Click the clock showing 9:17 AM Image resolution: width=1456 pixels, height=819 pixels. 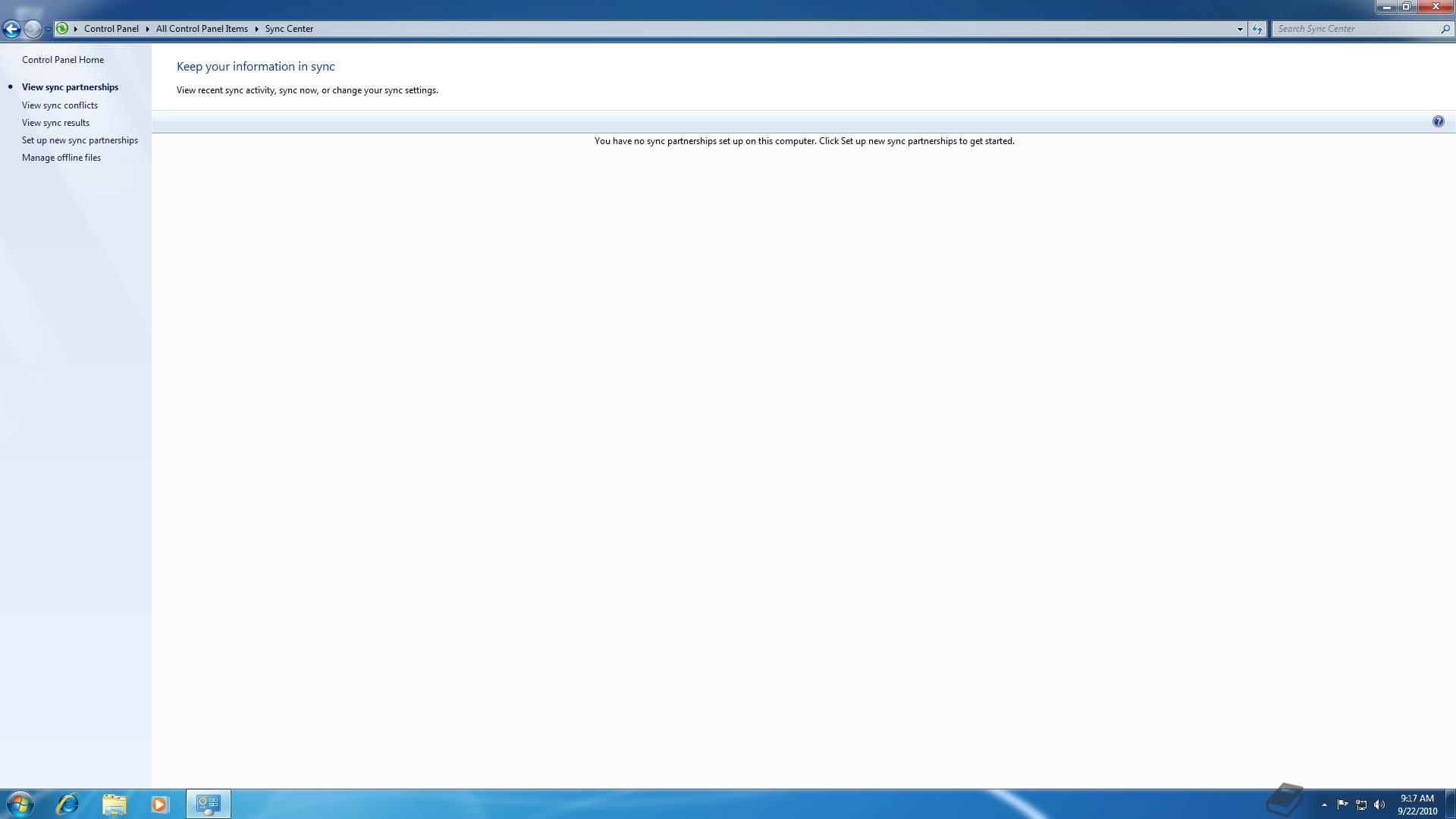click(x=1417, y=804)
